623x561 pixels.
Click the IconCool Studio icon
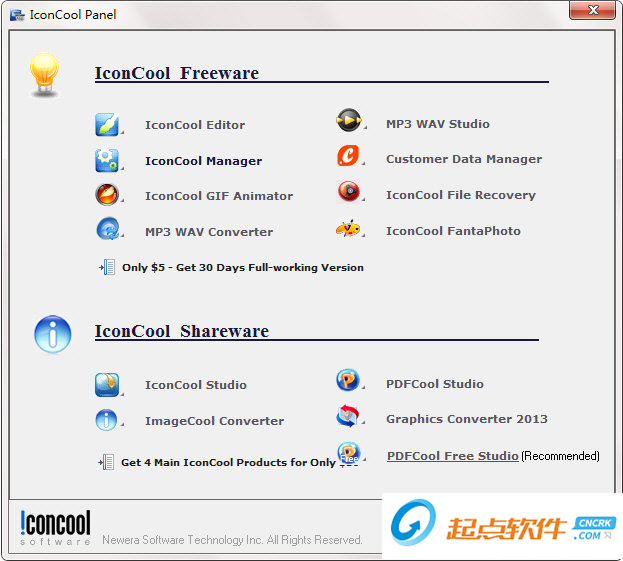(x=107, y=385)
